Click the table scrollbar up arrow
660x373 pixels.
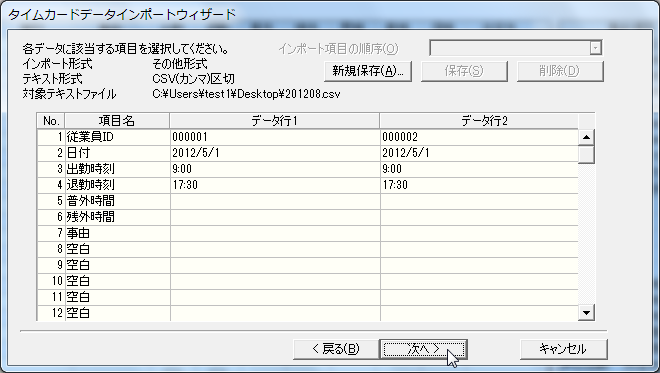click(586, 137)
